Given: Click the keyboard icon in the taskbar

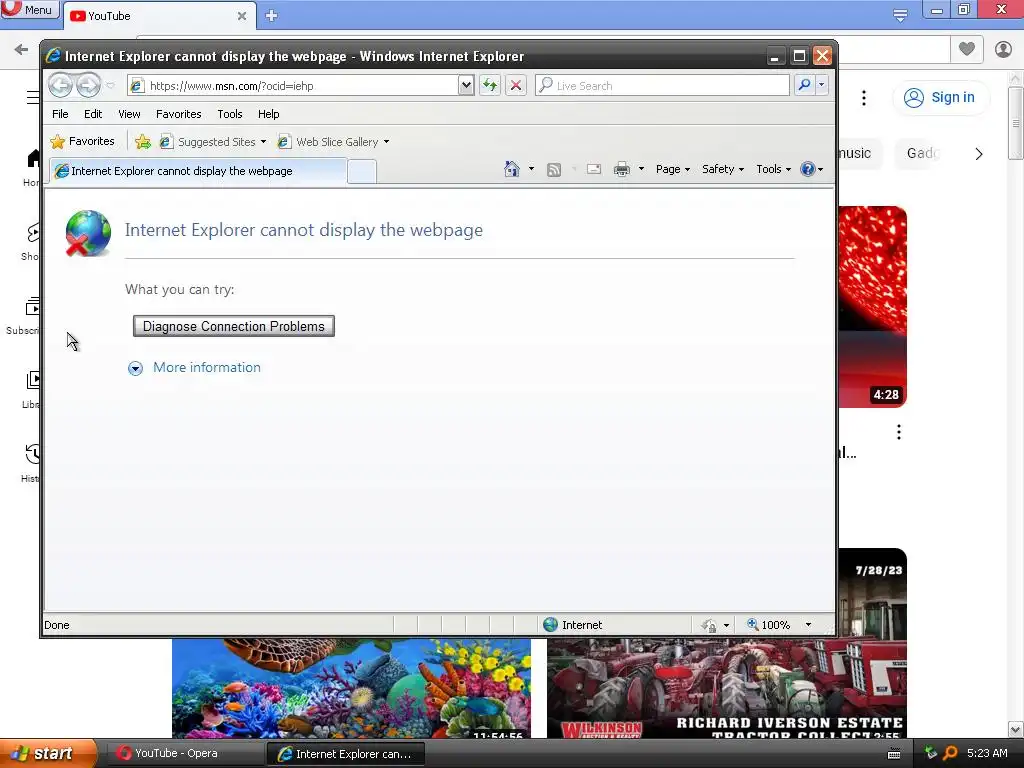Looking at the screenshot, I should pyautogui.click(x=894, y=754).
